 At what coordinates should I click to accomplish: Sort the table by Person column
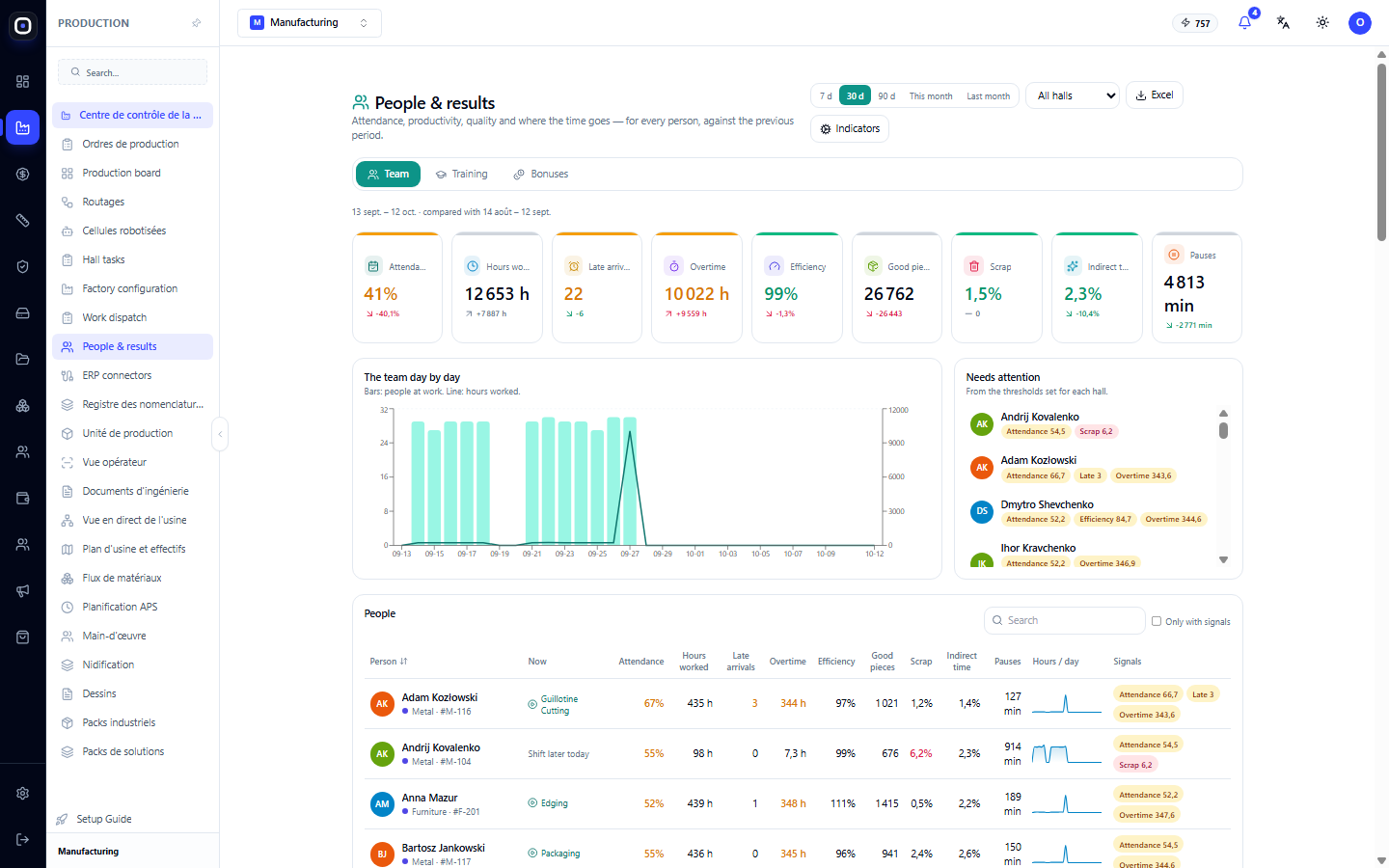(389, 662)
